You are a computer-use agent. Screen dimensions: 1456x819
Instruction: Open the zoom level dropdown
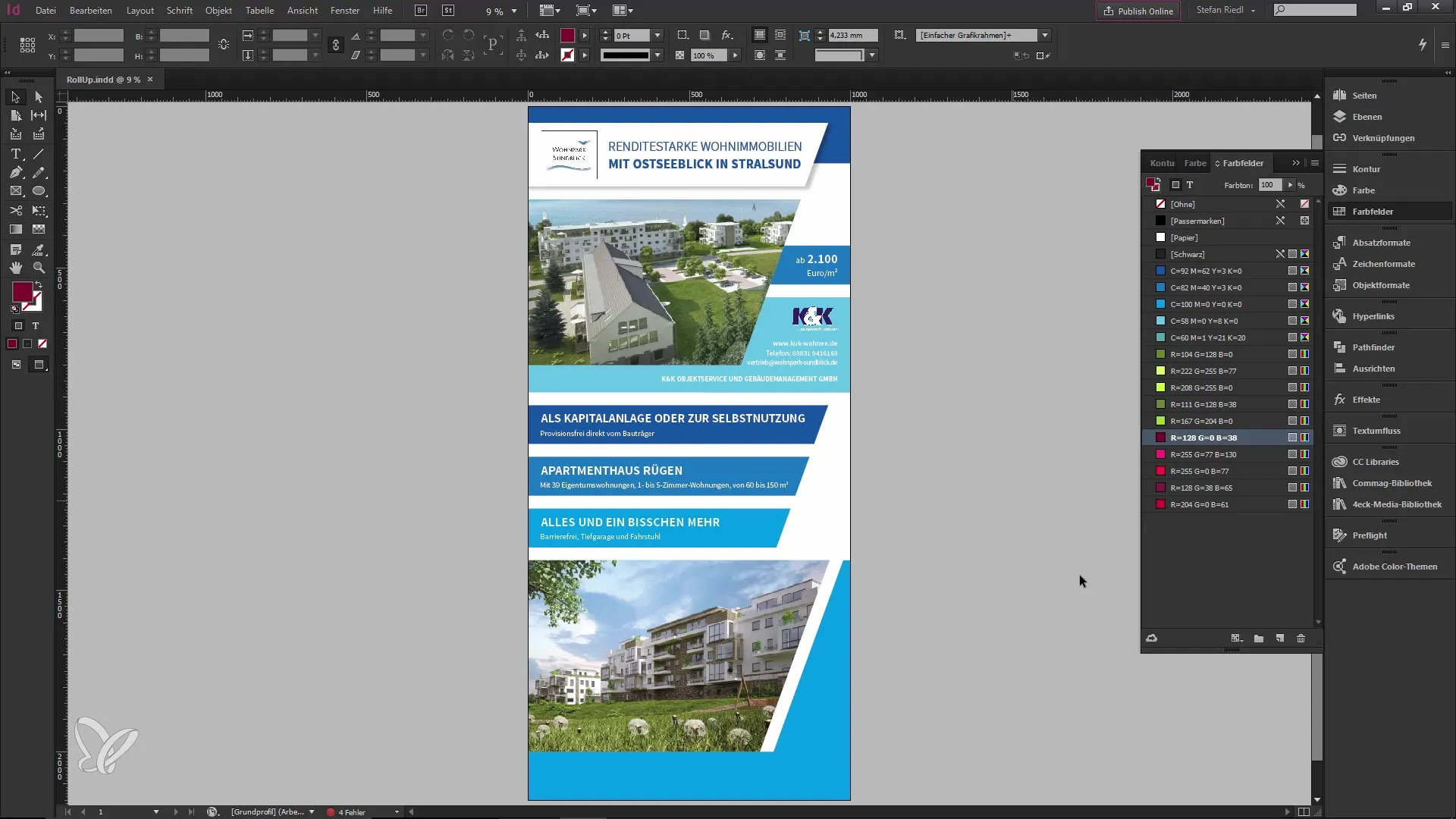pyautogui.click(x=514, y=11)
